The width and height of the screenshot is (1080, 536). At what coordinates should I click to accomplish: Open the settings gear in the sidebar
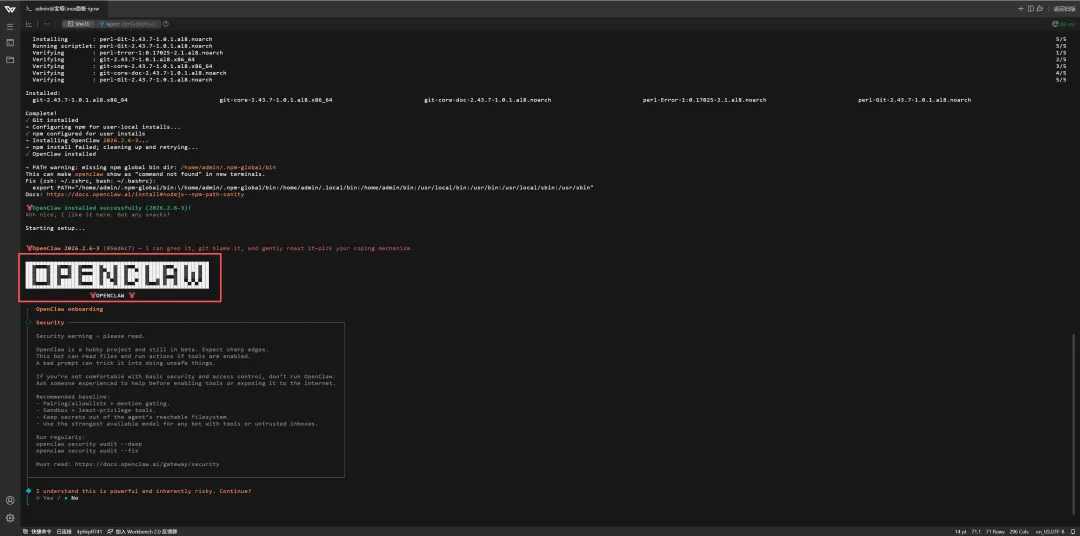pos(10,517)
